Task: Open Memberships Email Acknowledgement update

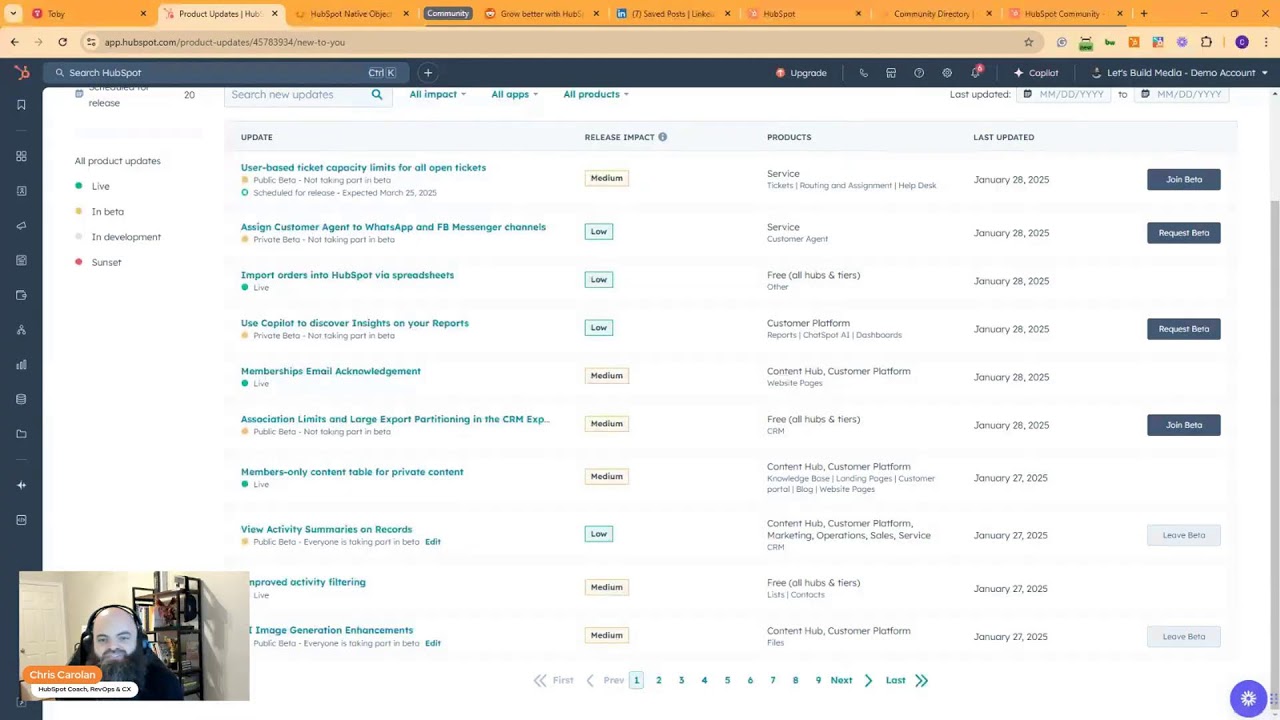Action: click(330, 371)
